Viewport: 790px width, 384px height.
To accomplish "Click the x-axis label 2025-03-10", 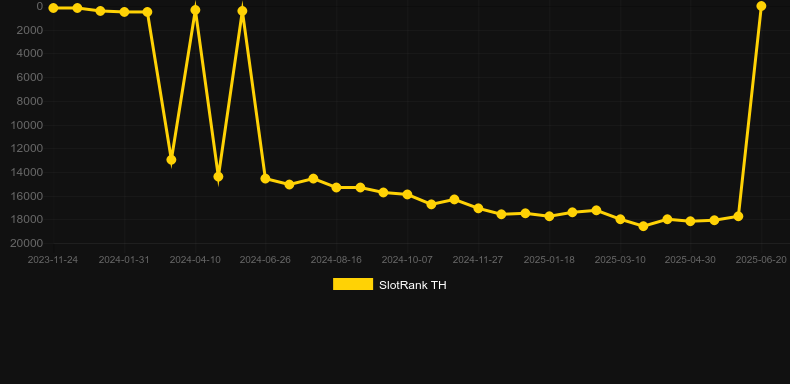I will pyautogui.click(x=620, y=260).
